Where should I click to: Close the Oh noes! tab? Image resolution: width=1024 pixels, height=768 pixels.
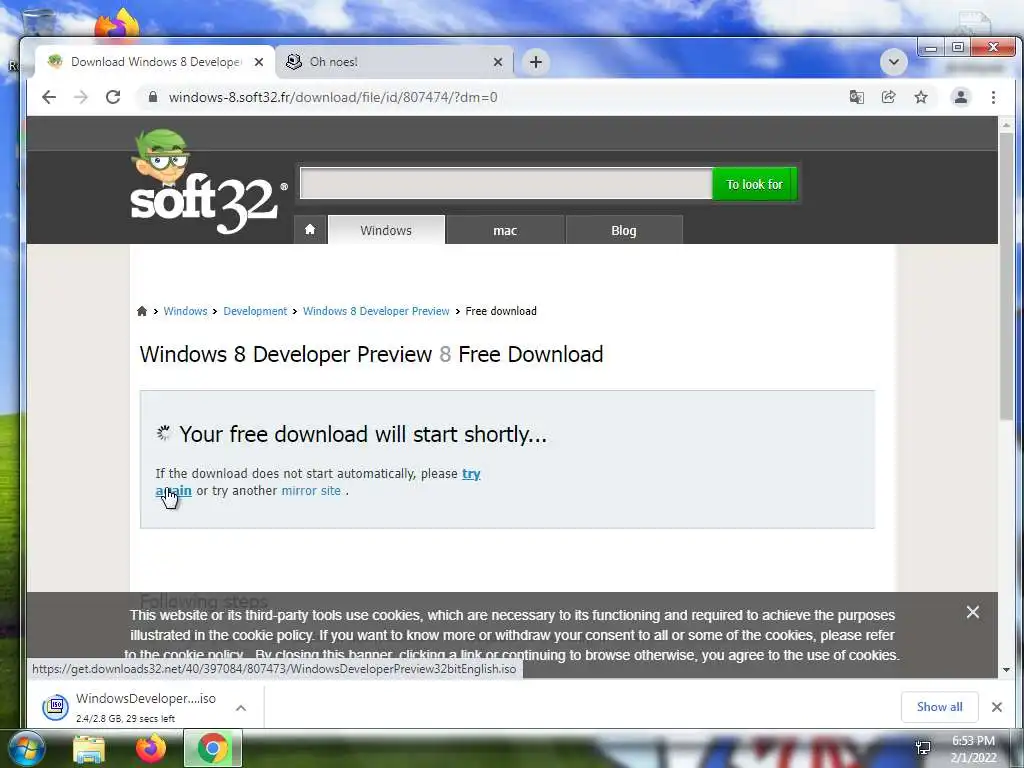click(x=498, y=62)
